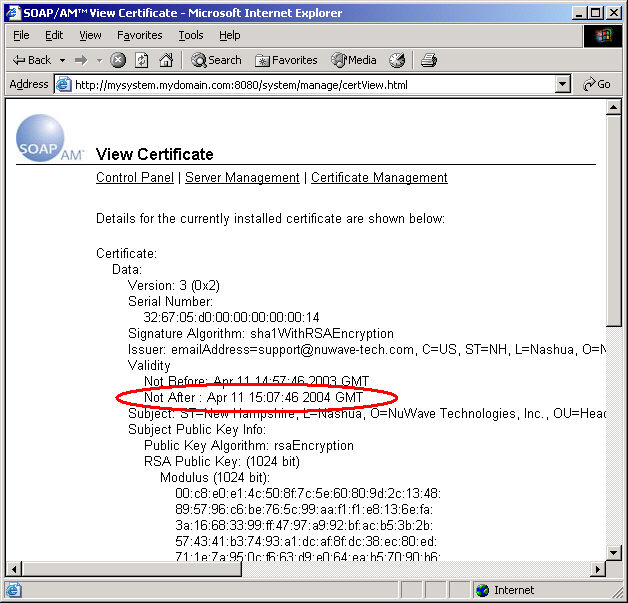Click the Refresh page icon

point(142,60)
